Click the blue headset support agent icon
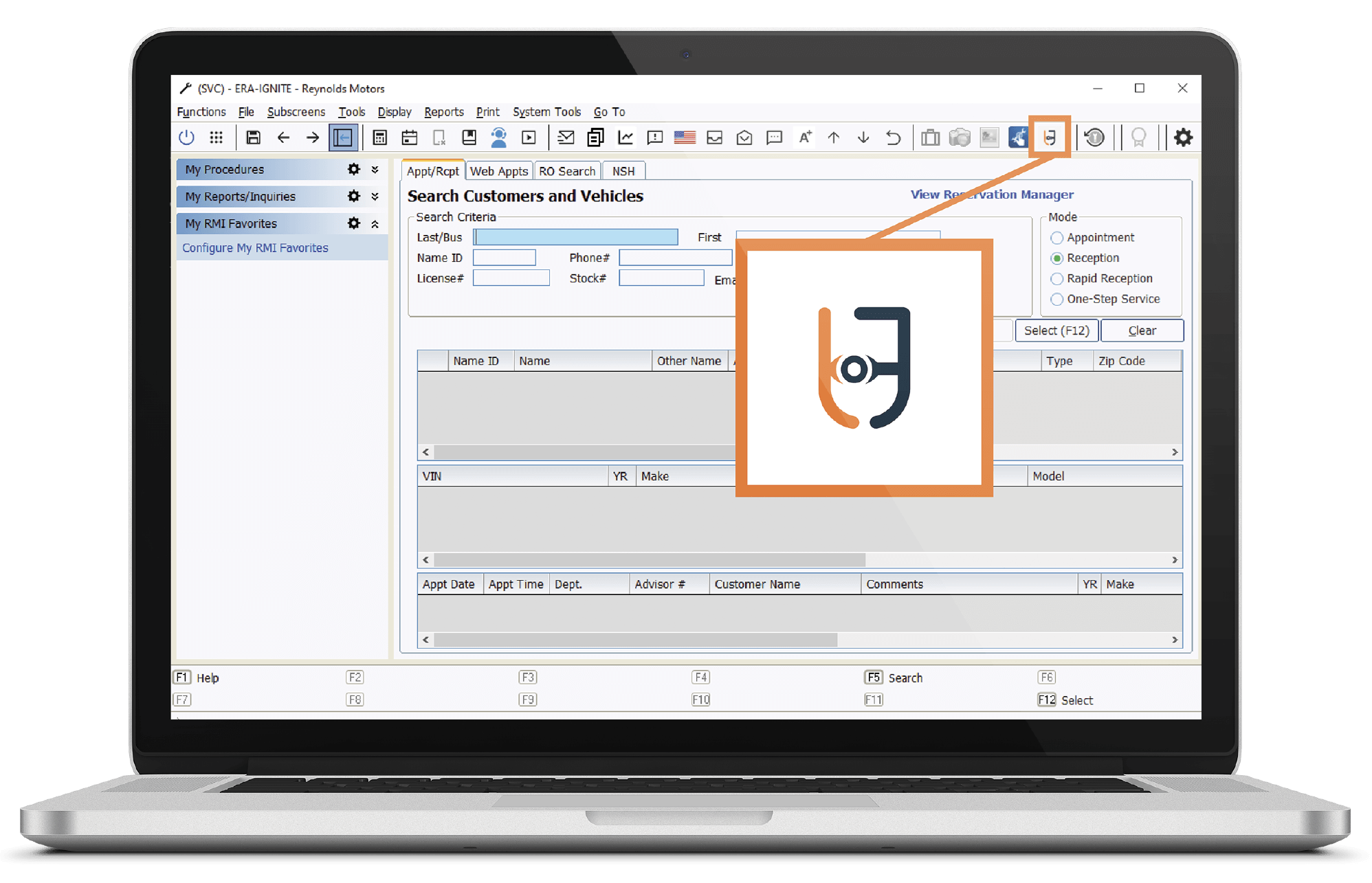 [x=499, y=137]
